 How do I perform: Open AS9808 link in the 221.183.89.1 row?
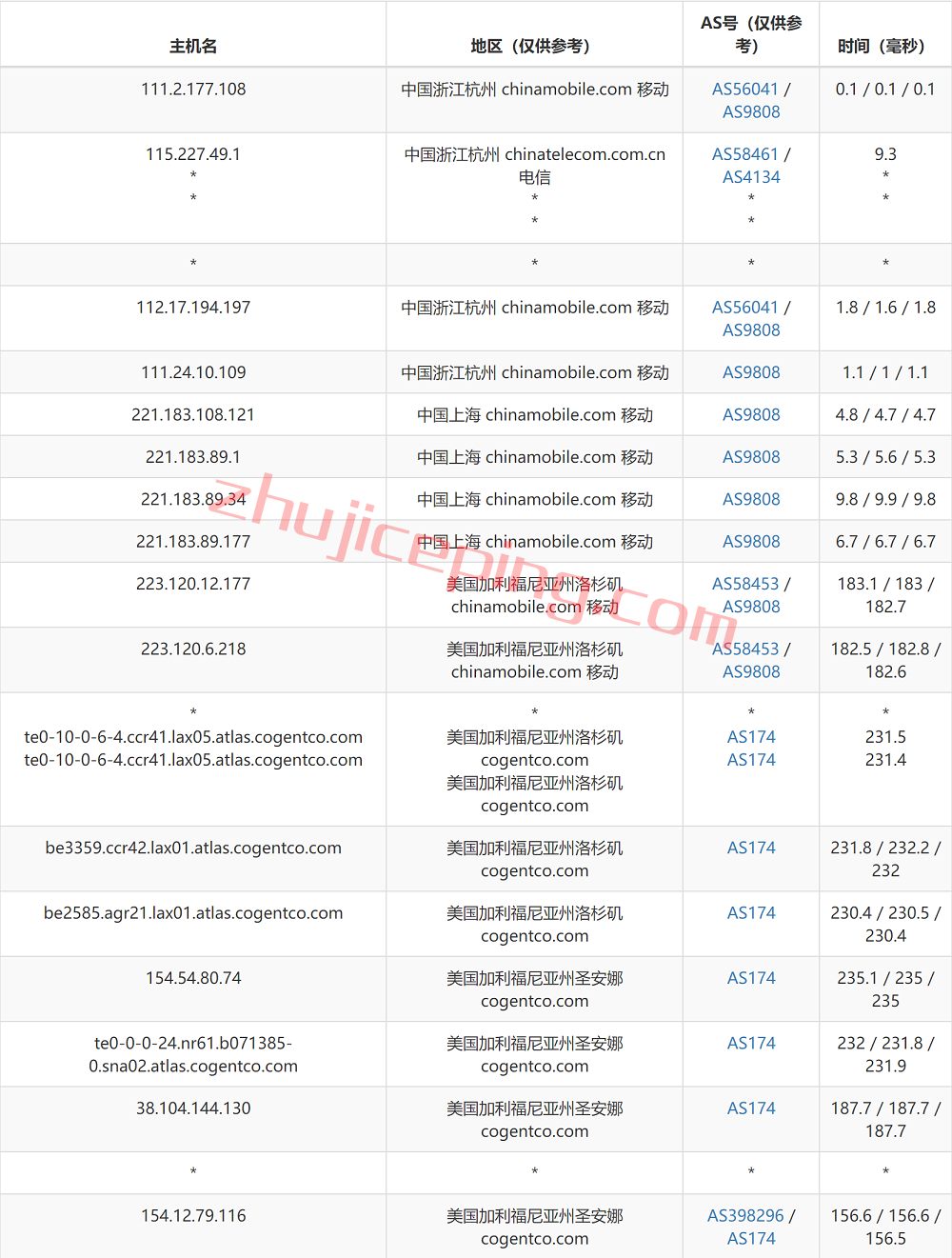coord(751,456)
